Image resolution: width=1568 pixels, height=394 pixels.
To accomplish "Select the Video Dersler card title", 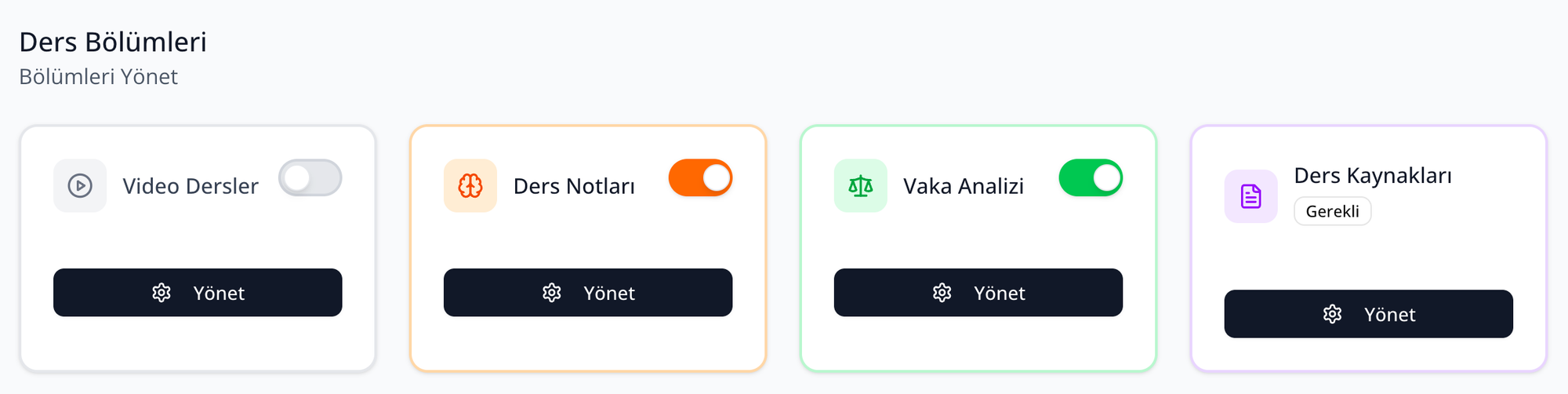I will (191, 186).
